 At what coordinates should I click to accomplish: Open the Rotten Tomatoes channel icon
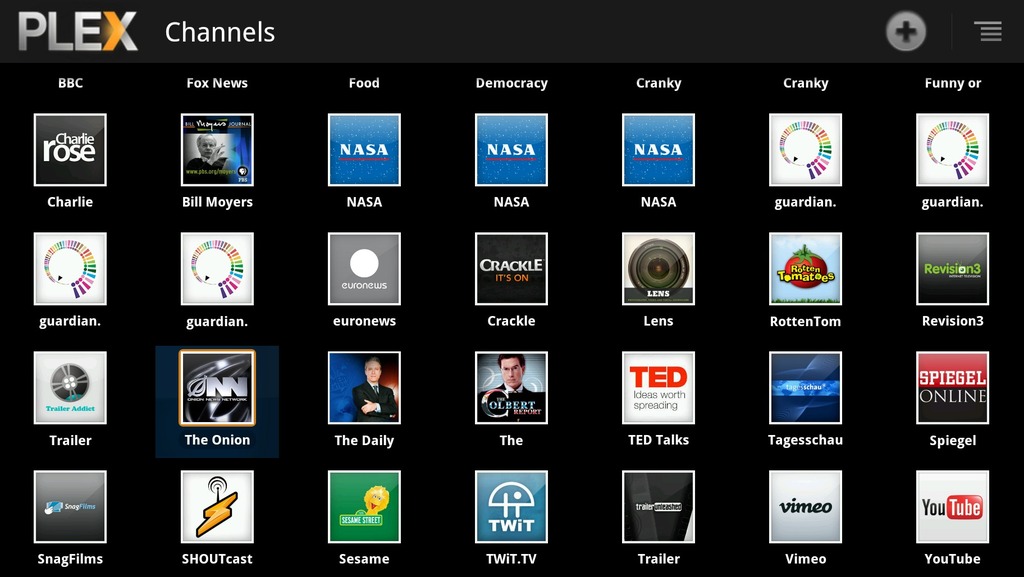(805, 268)
